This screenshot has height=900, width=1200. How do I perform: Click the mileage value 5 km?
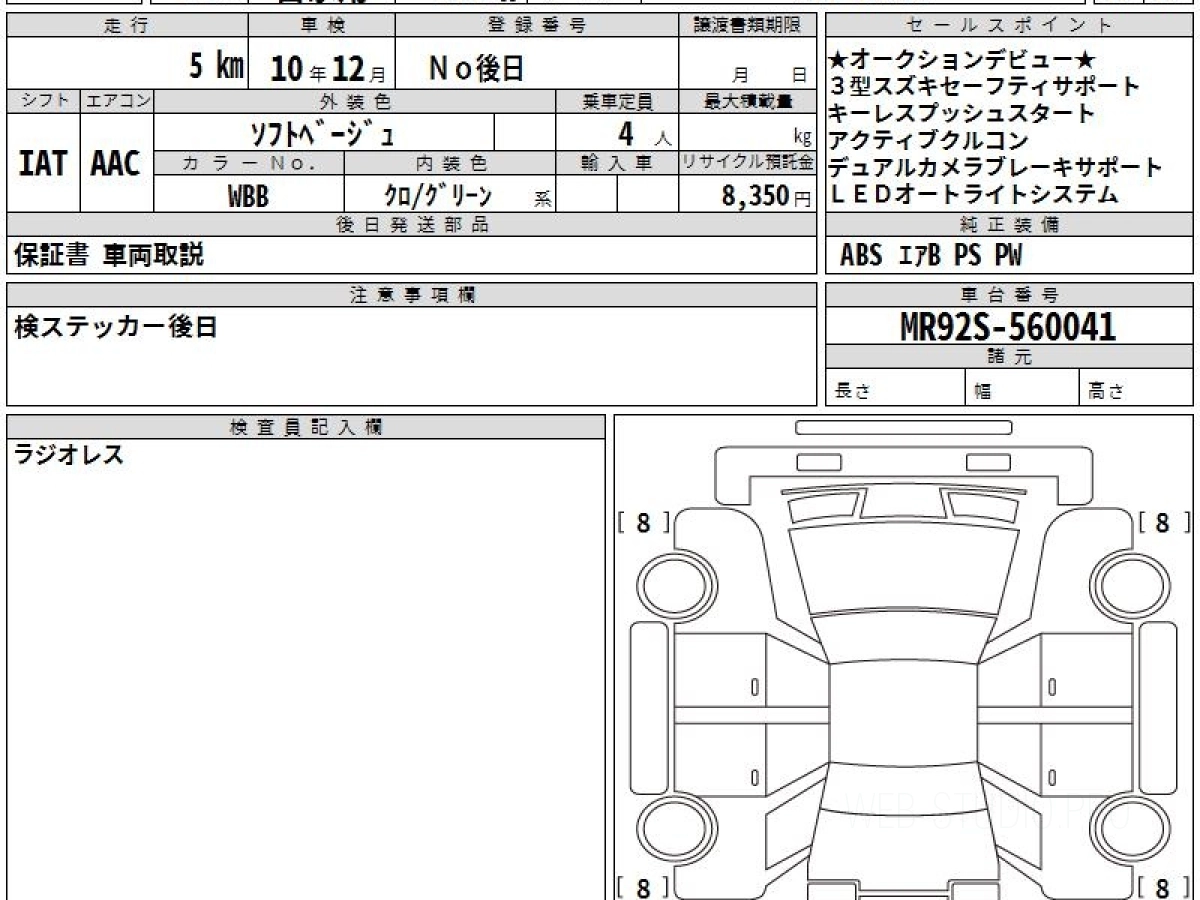coord(217,67)
